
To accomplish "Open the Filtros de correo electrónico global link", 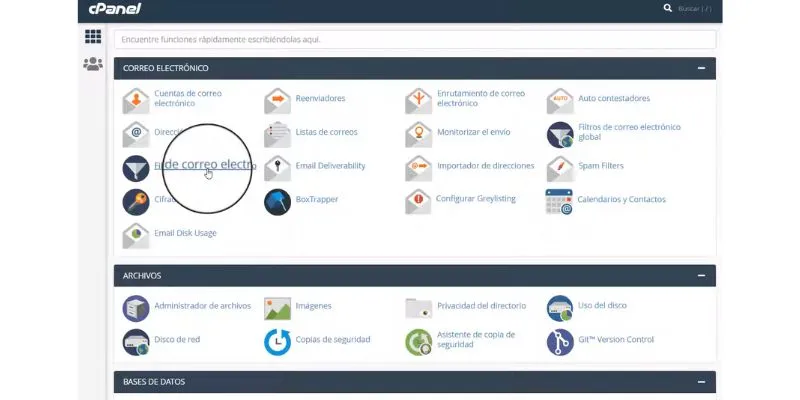I will (630, 132).
